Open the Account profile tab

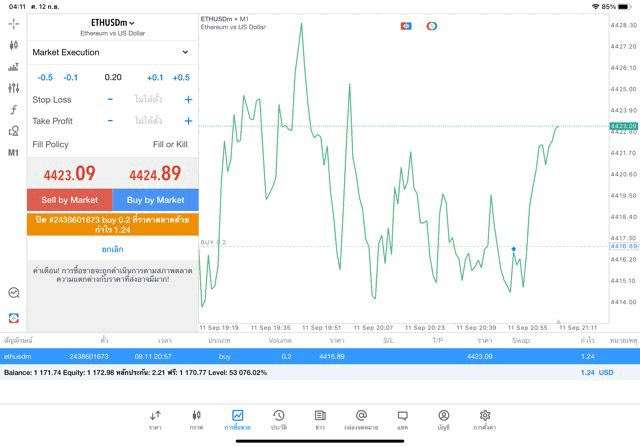pos(443,419)
